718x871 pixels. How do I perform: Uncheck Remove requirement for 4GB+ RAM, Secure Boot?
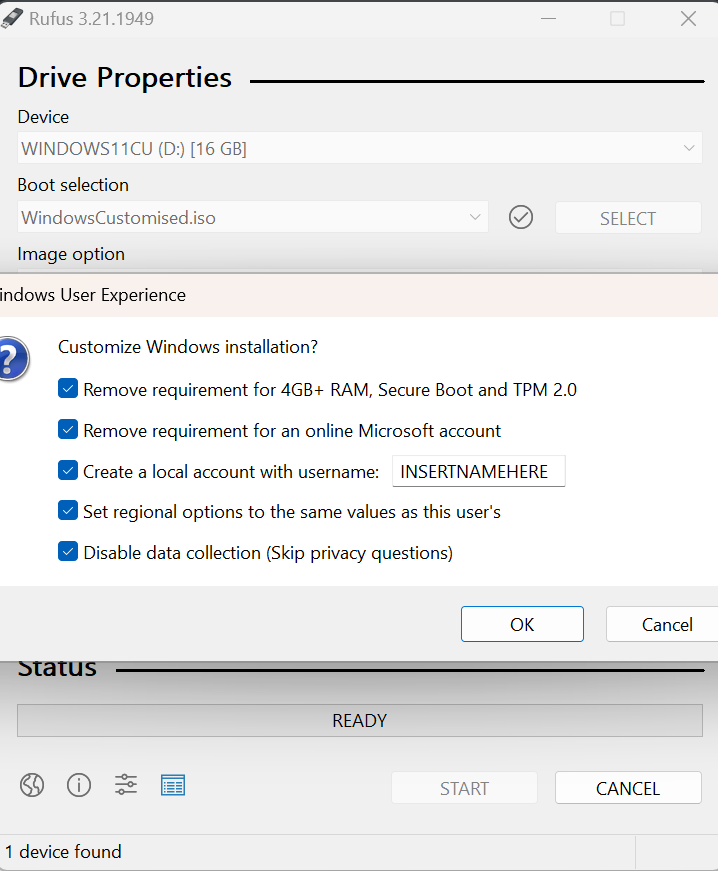tap(68, 389)
